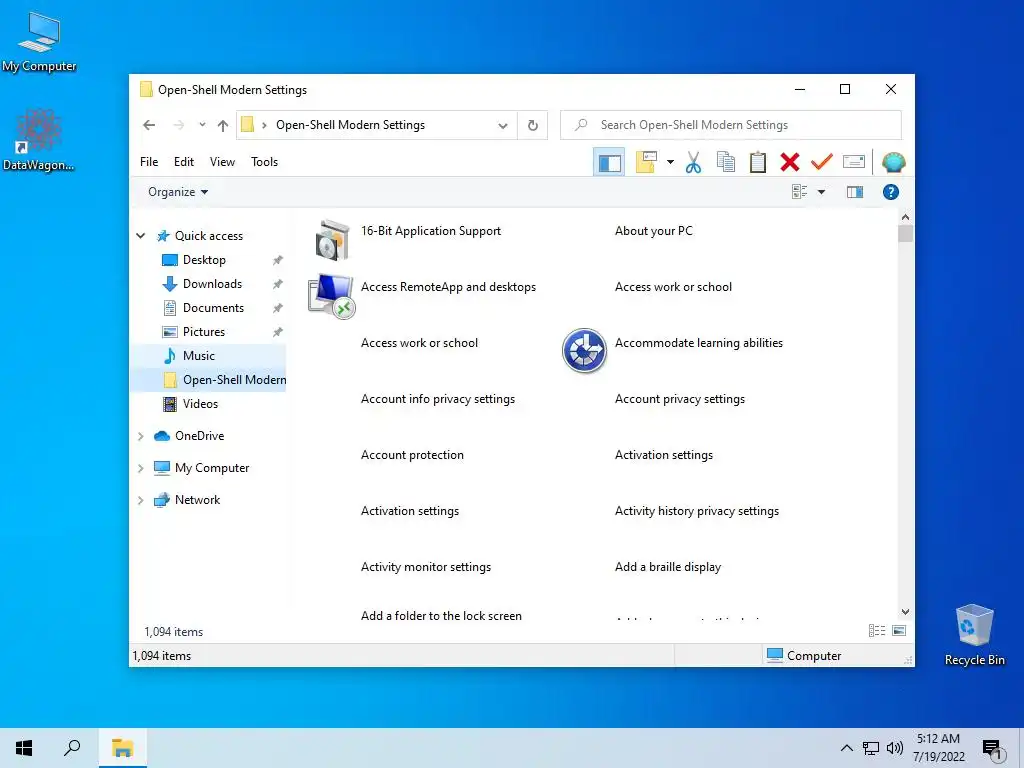This screenshot has width=1024, height=768.
Task: Open Add a braille display setting
Action: click(x=667, y=567)
